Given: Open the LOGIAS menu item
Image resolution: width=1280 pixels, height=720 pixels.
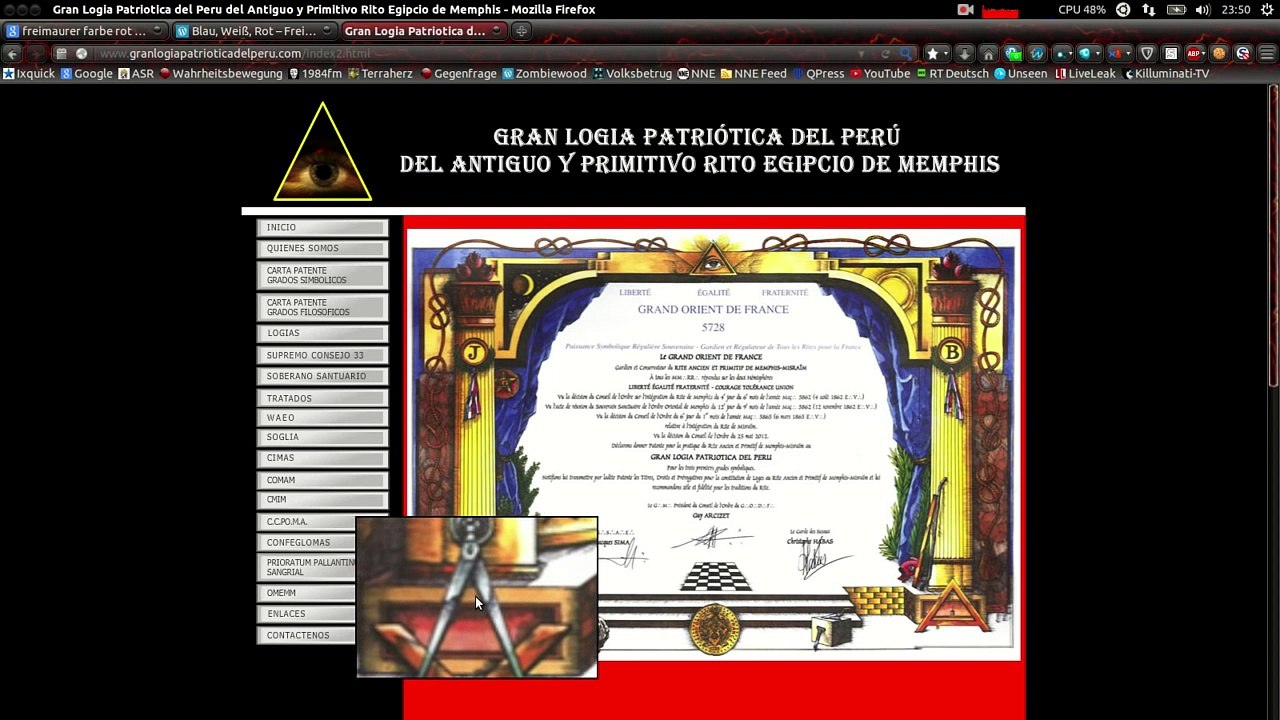Looking at the screenshot, I should [322, 334].
